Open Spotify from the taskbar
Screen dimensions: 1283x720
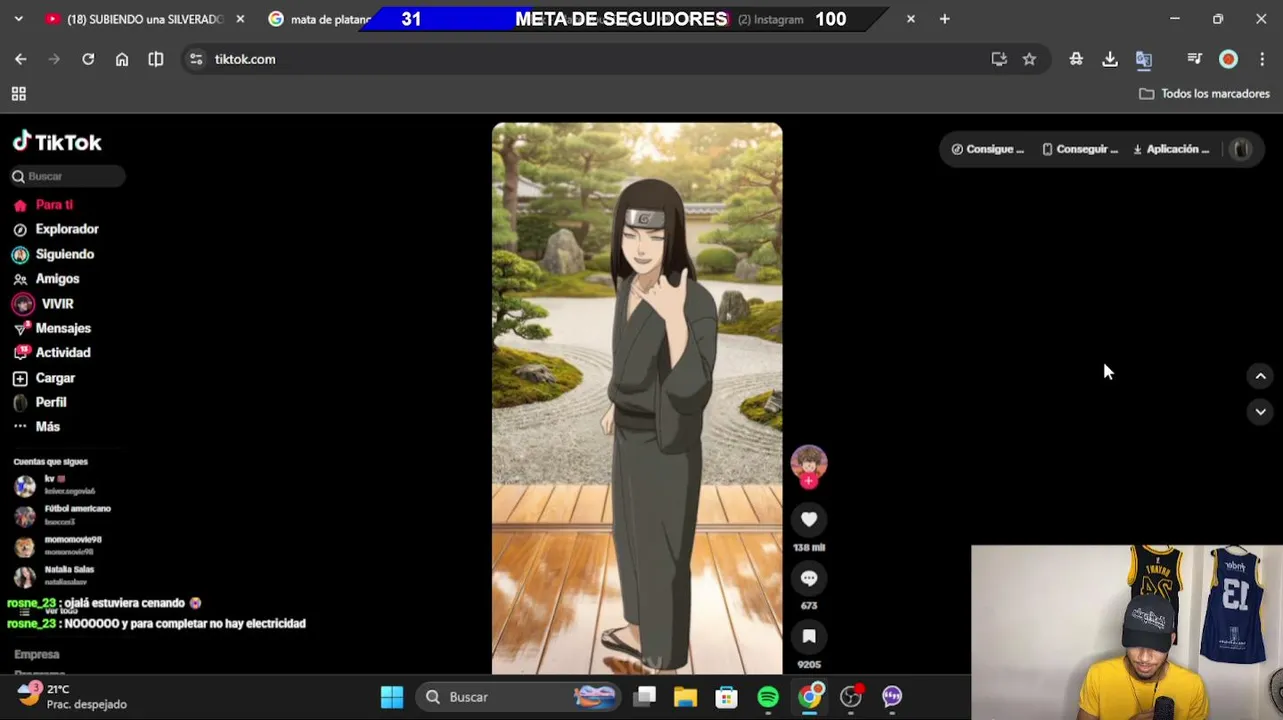point(768,697)
